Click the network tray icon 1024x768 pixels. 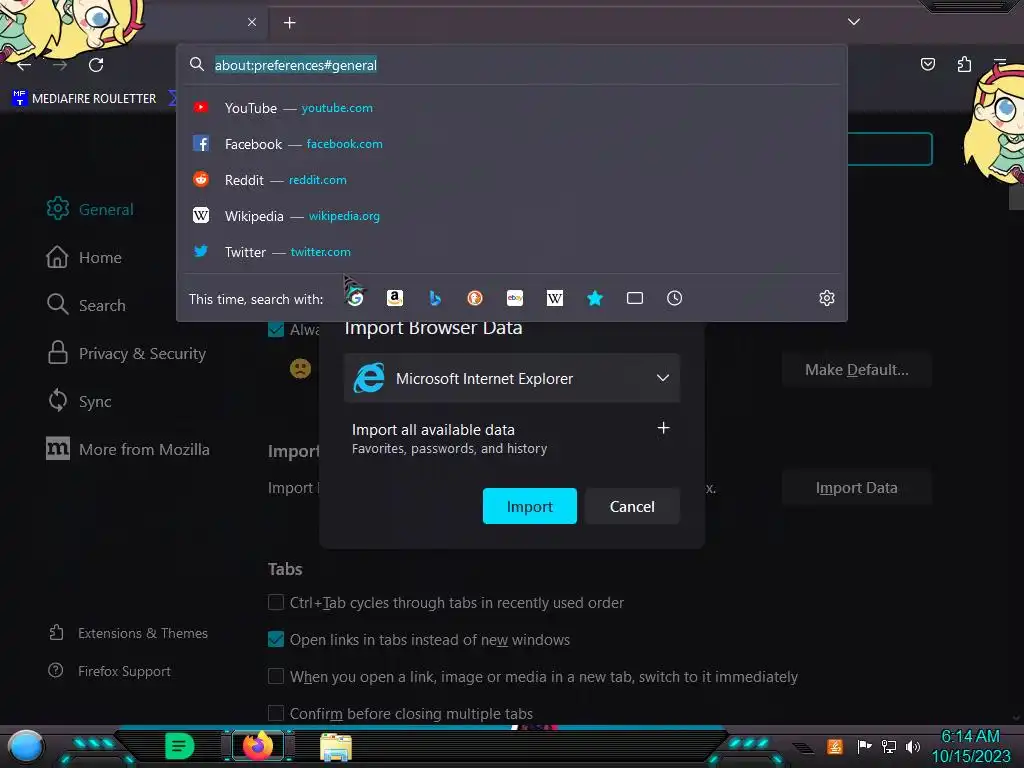(x=889, y=746)
